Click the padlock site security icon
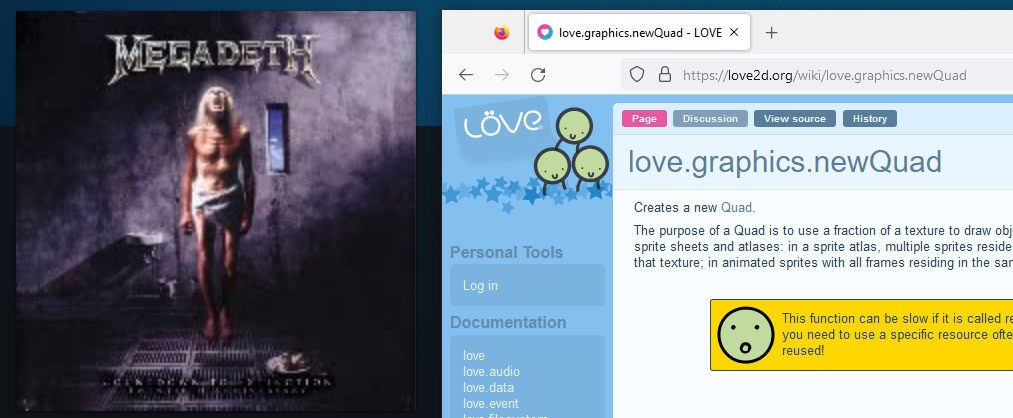1013x418 pixels. (665, 75)
